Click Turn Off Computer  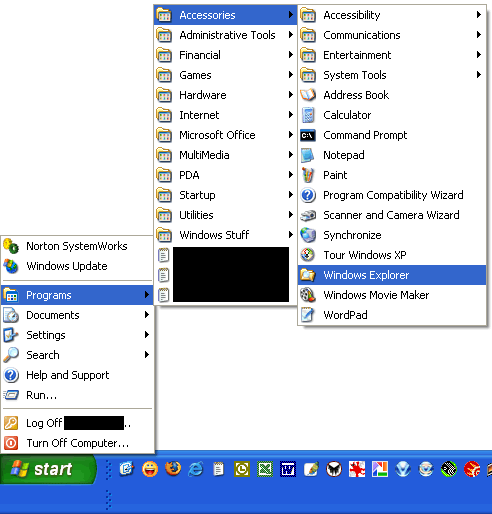click(77, 443)
